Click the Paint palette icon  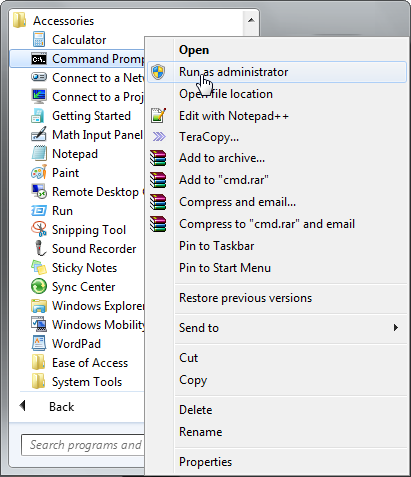pyautogui.click(x=39, y=172)
